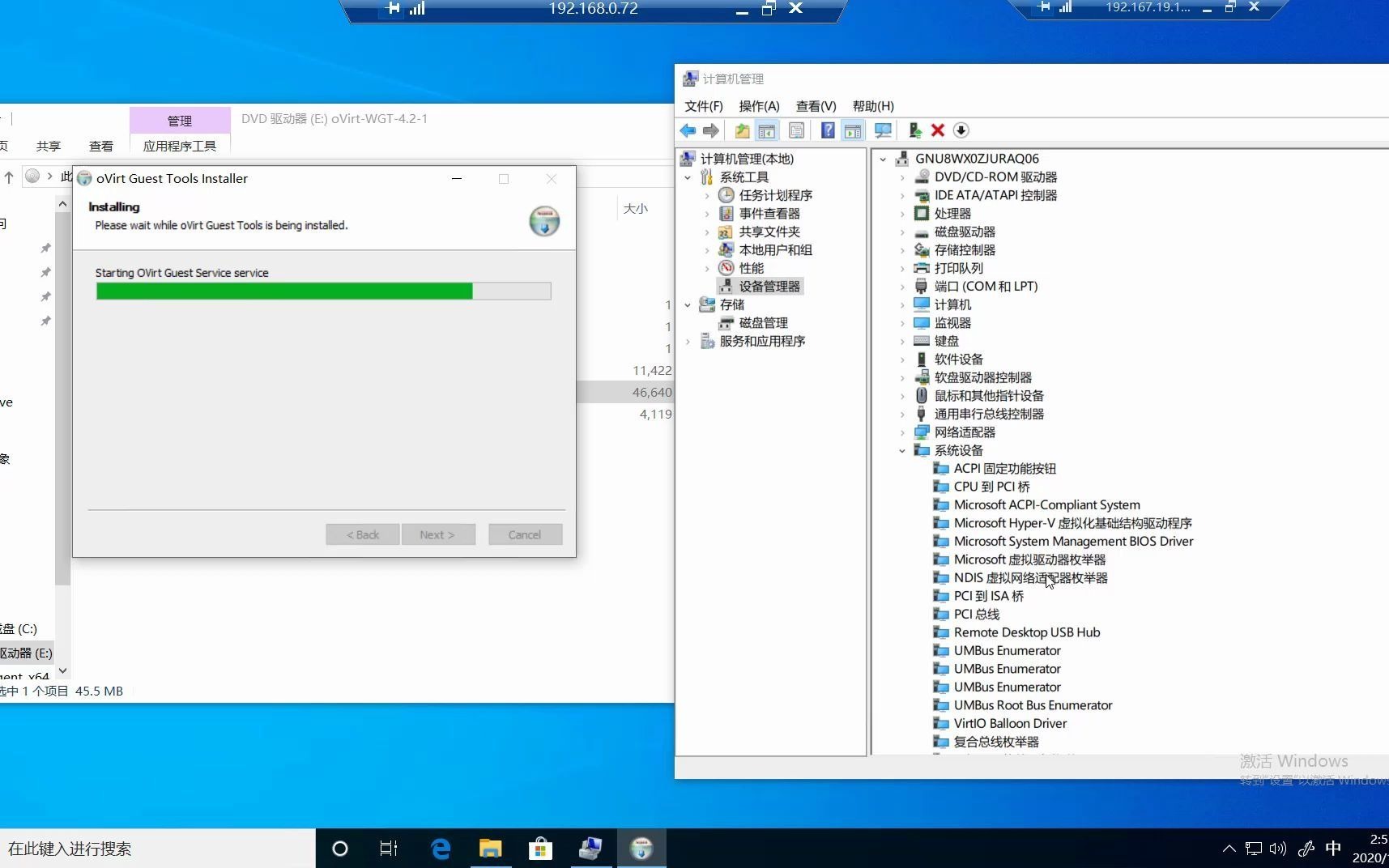Select 磁盘管理 in the tree
This screenshot has height=868, width=1389.
[x=763, y=322]
